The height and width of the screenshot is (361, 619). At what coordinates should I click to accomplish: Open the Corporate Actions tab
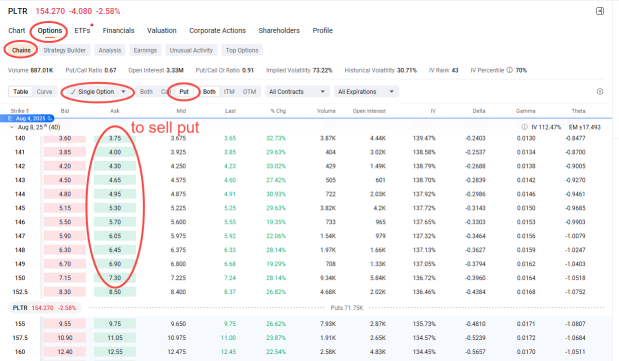click(218, 30)
